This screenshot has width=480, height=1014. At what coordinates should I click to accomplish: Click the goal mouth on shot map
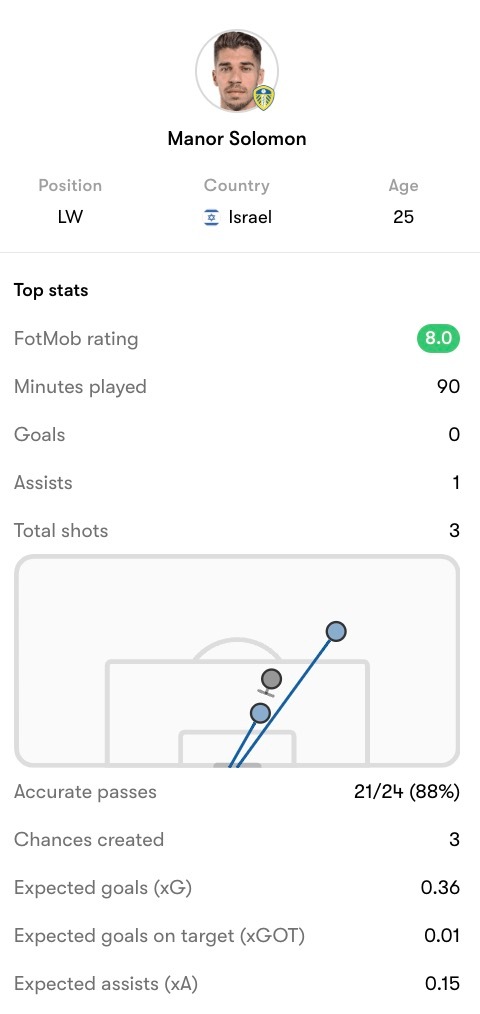(237, 765)
